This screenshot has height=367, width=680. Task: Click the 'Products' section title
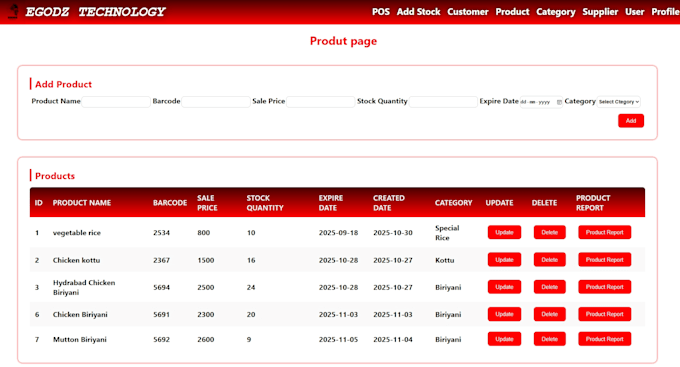[55, 176]
